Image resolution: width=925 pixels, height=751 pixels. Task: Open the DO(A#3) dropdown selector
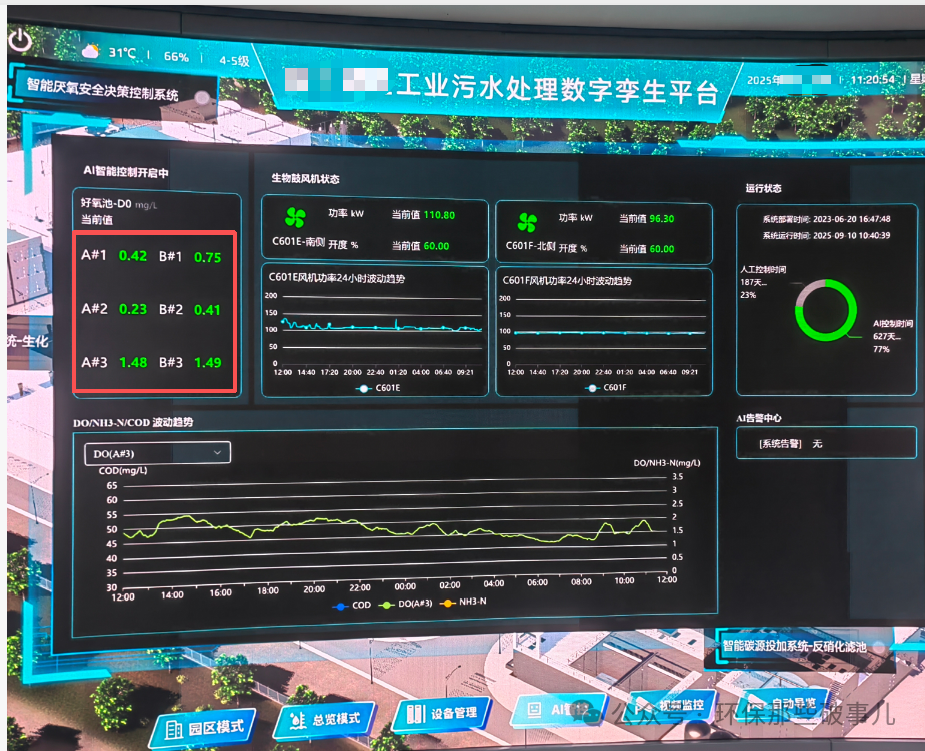coord(158,453)
